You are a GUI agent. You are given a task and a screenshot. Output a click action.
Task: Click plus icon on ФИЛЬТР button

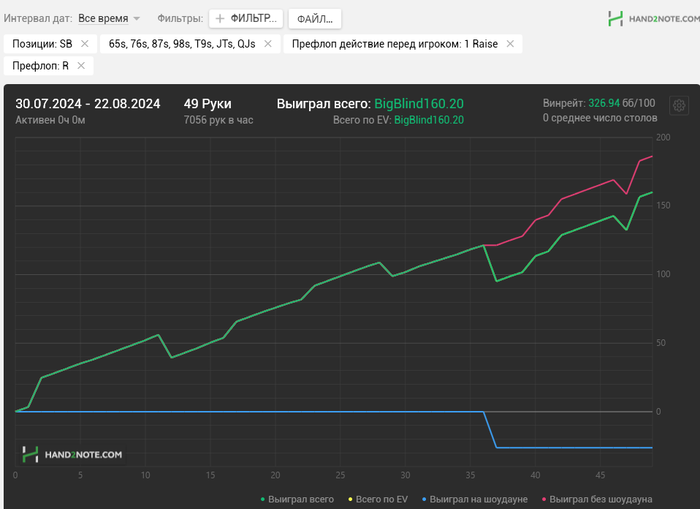pos(220,19)
